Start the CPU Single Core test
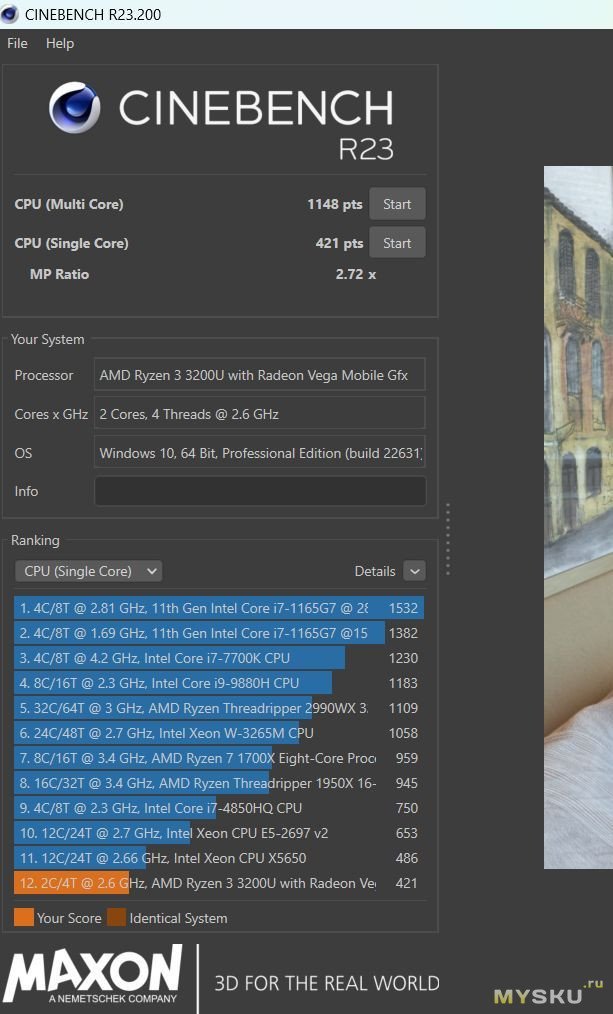 (x=397, y=243)
